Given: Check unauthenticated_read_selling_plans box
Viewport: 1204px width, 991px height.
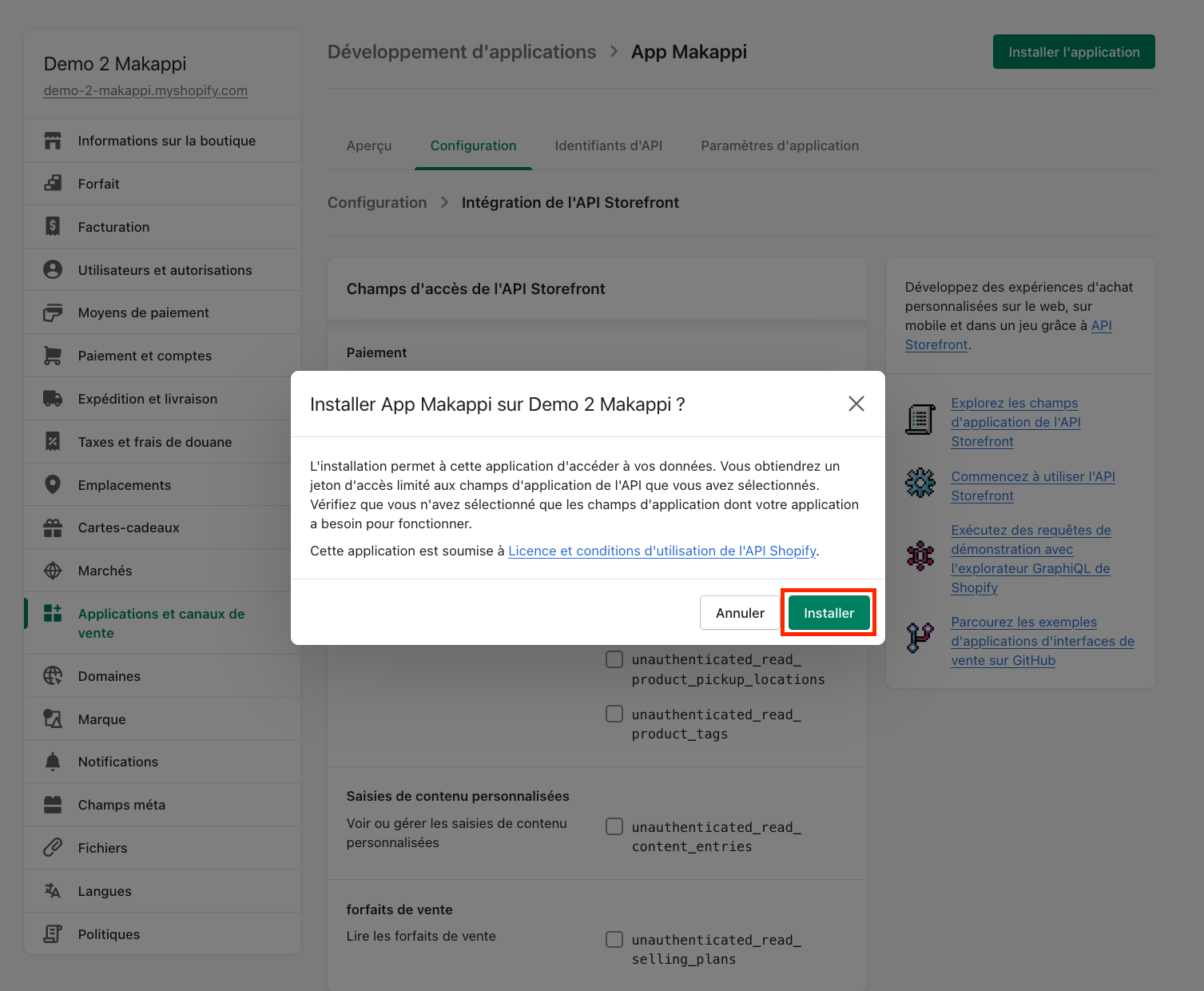Looking at the screenshot, I should (614, 939).
